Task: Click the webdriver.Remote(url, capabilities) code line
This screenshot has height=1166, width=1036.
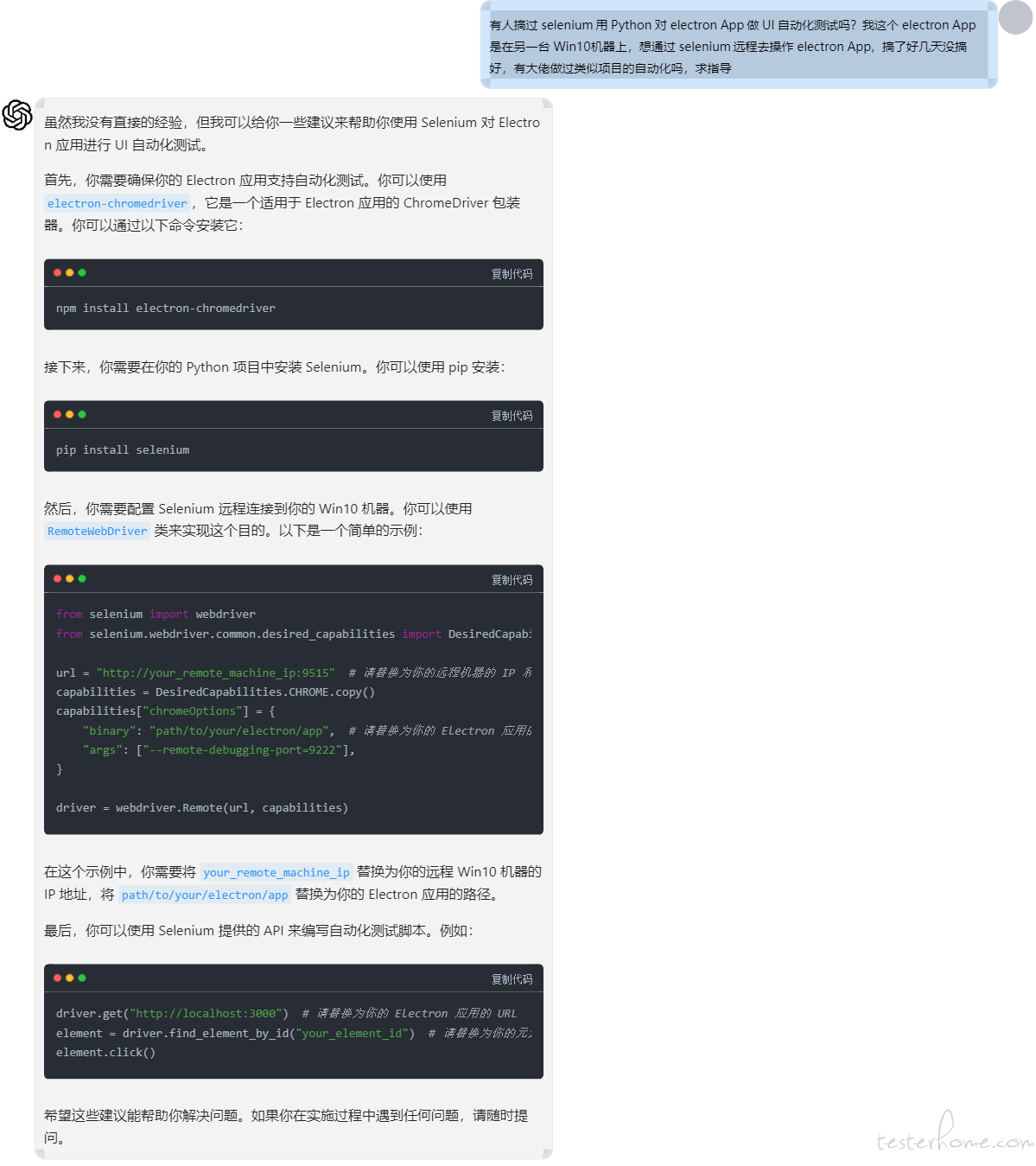Action: coord(202,808)
